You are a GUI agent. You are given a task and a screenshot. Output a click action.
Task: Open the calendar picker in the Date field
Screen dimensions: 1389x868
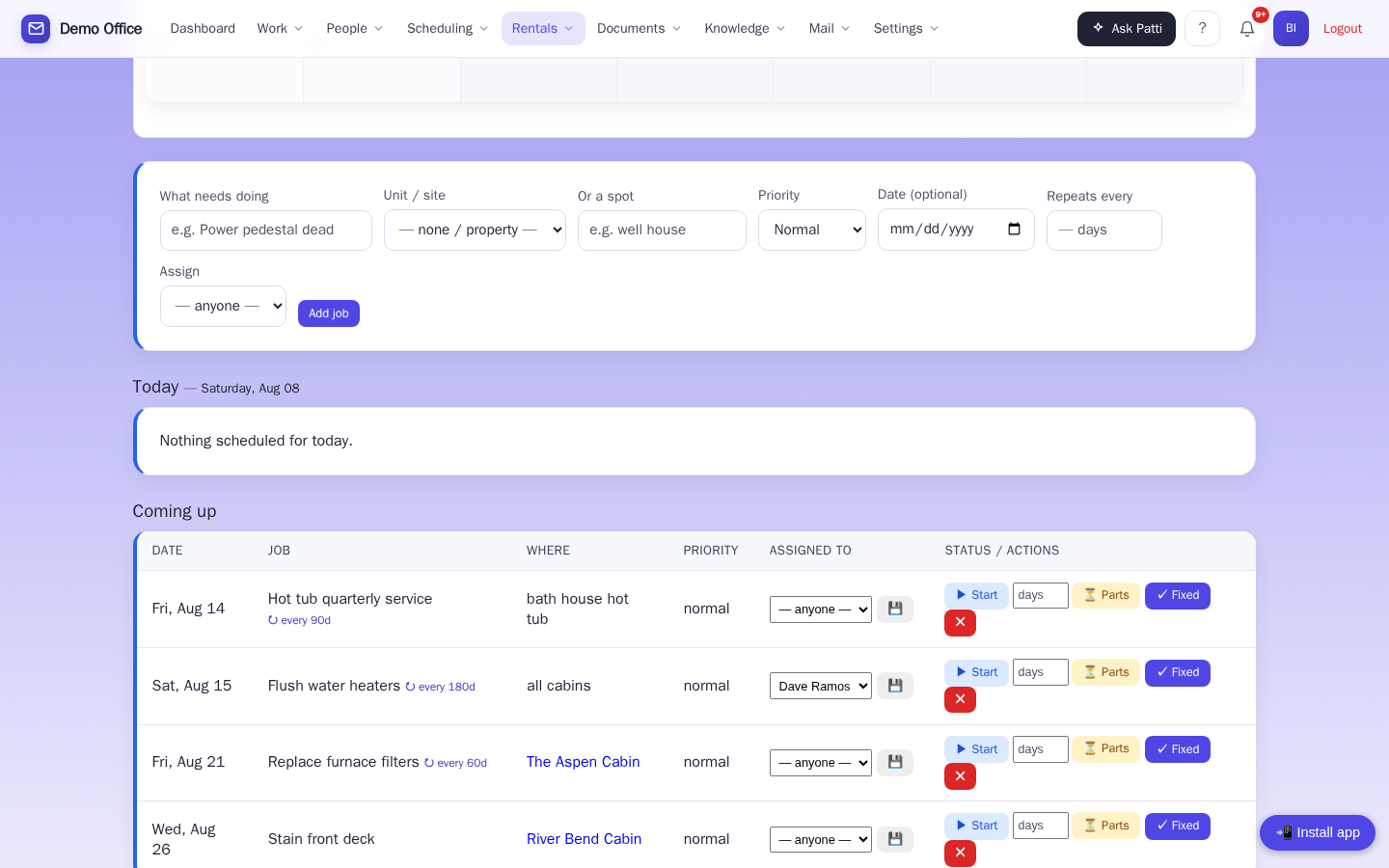[1014, 230]
